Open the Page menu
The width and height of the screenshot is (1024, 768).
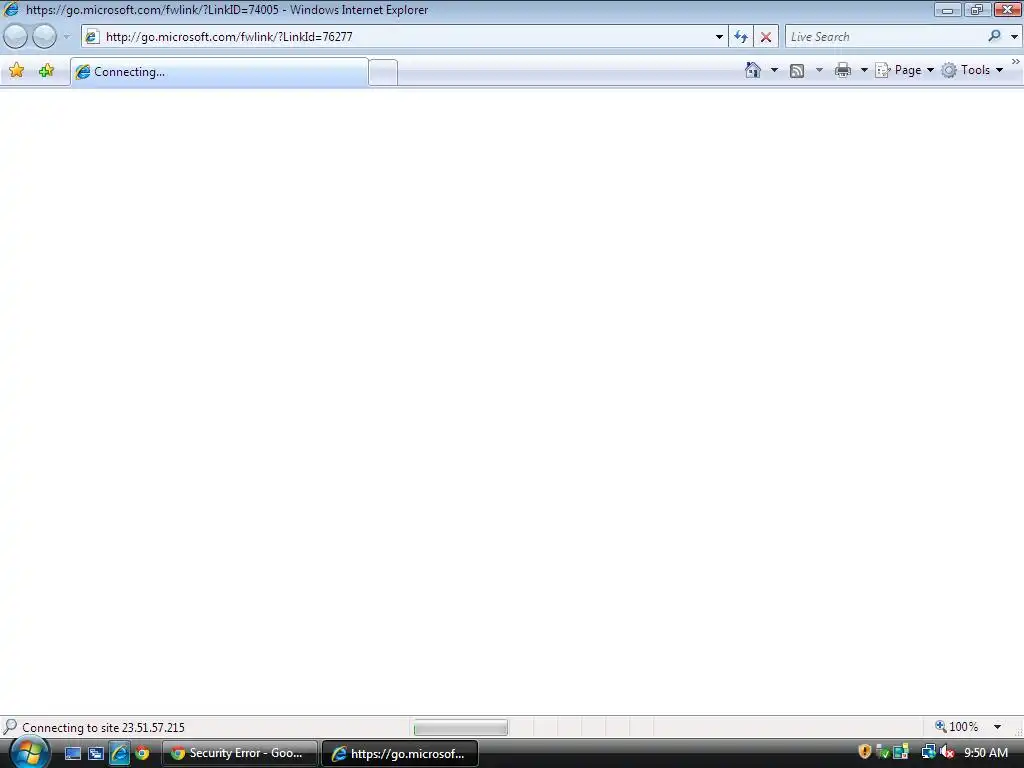[x=905, y=70]
